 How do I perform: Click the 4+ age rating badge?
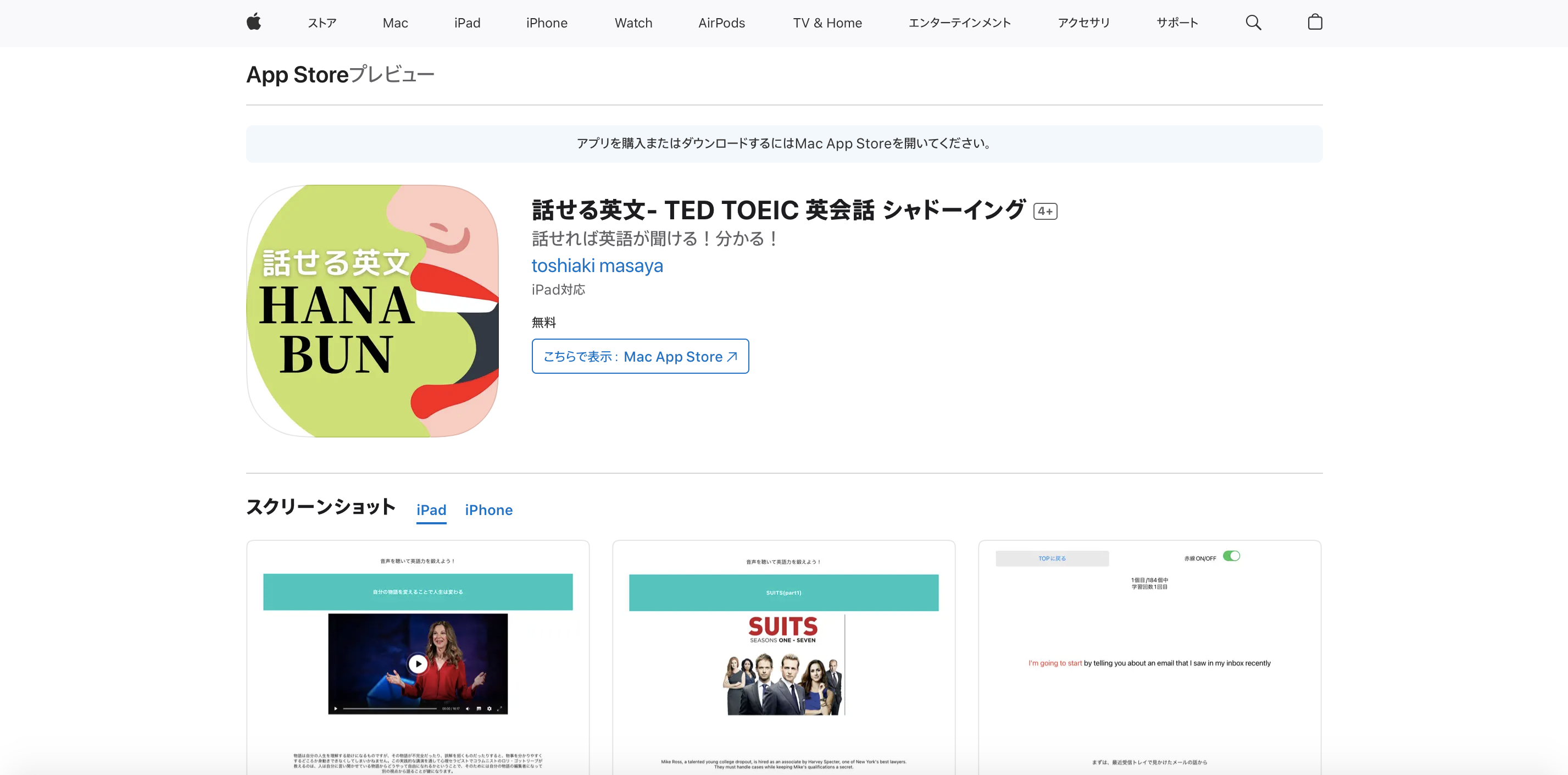[x=1045, y=211]
